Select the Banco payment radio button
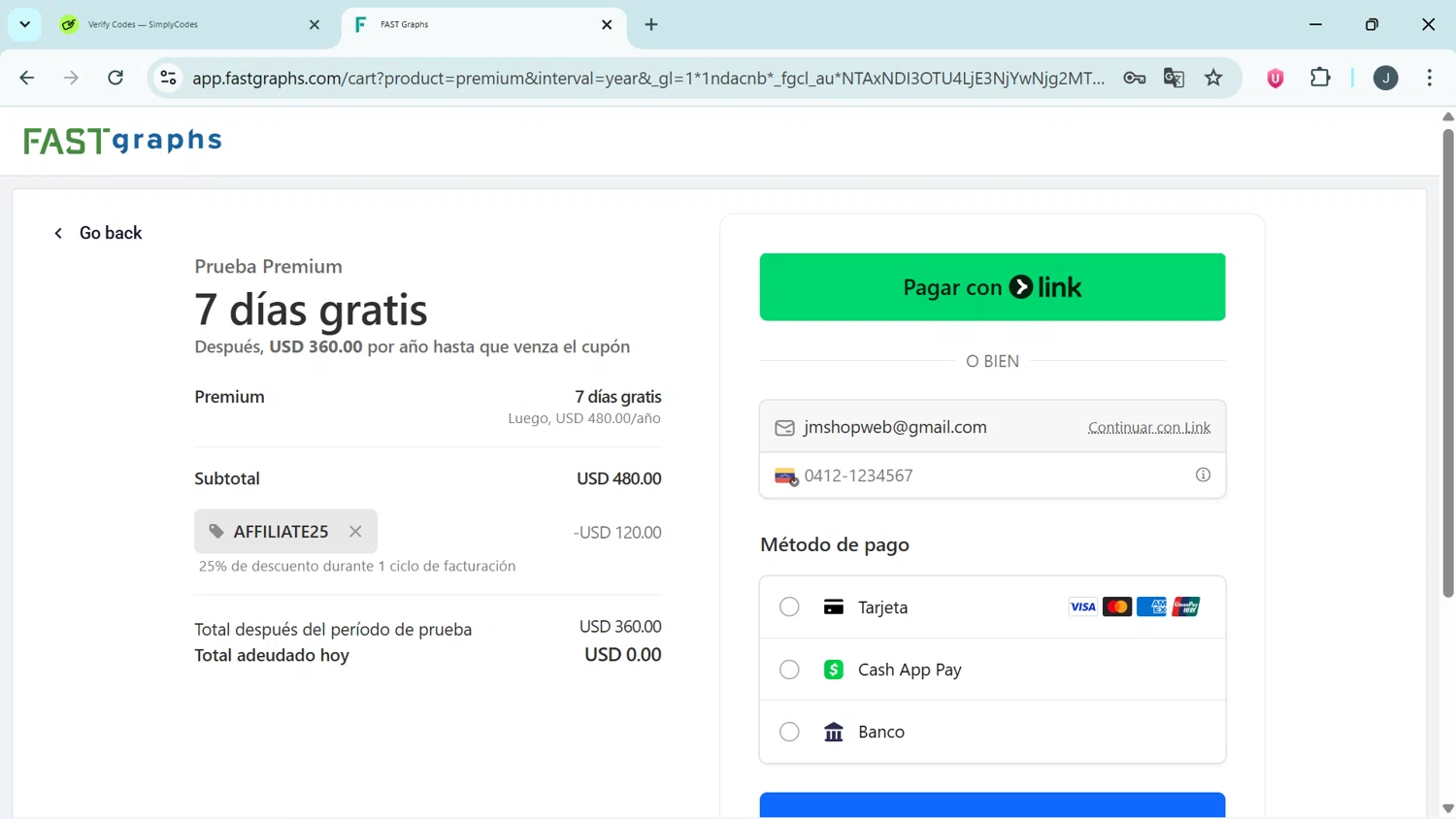Screen dimensions: 1456x819 [789, 732]
